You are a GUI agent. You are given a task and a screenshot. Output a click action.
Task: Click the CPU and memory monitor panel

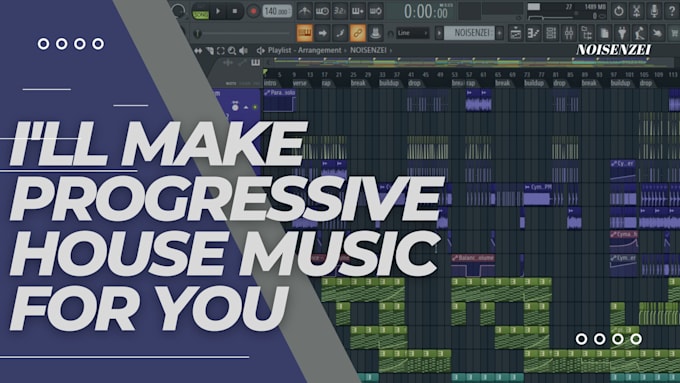point(567,11)
